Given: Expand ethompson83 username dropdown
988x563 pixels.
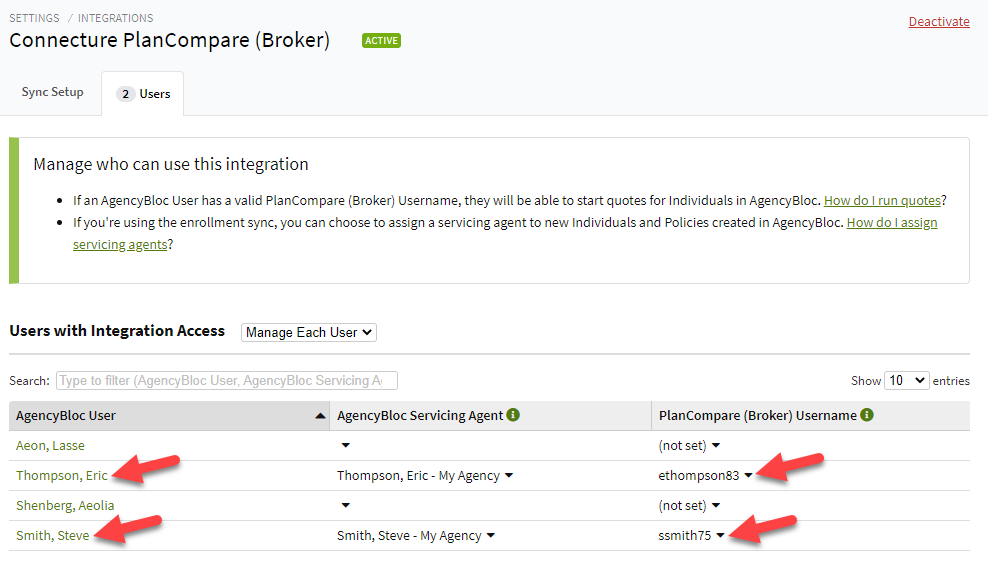Looking at the screenshot, I should point(748,475).
